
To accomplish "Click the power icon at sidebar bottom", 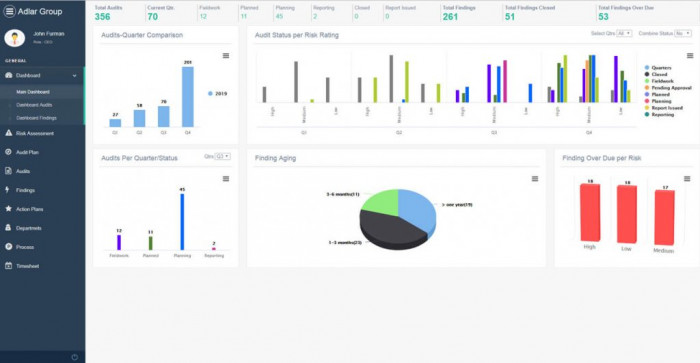I will tap(75, 357).
